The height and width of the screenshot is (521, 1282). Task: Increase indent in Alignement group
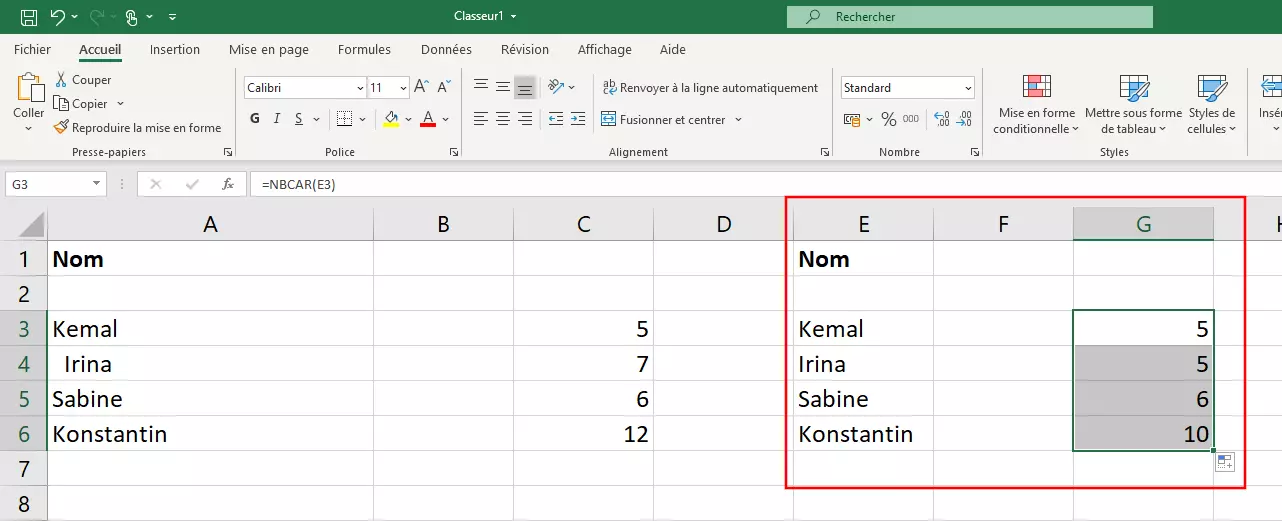tap(579, 119)
